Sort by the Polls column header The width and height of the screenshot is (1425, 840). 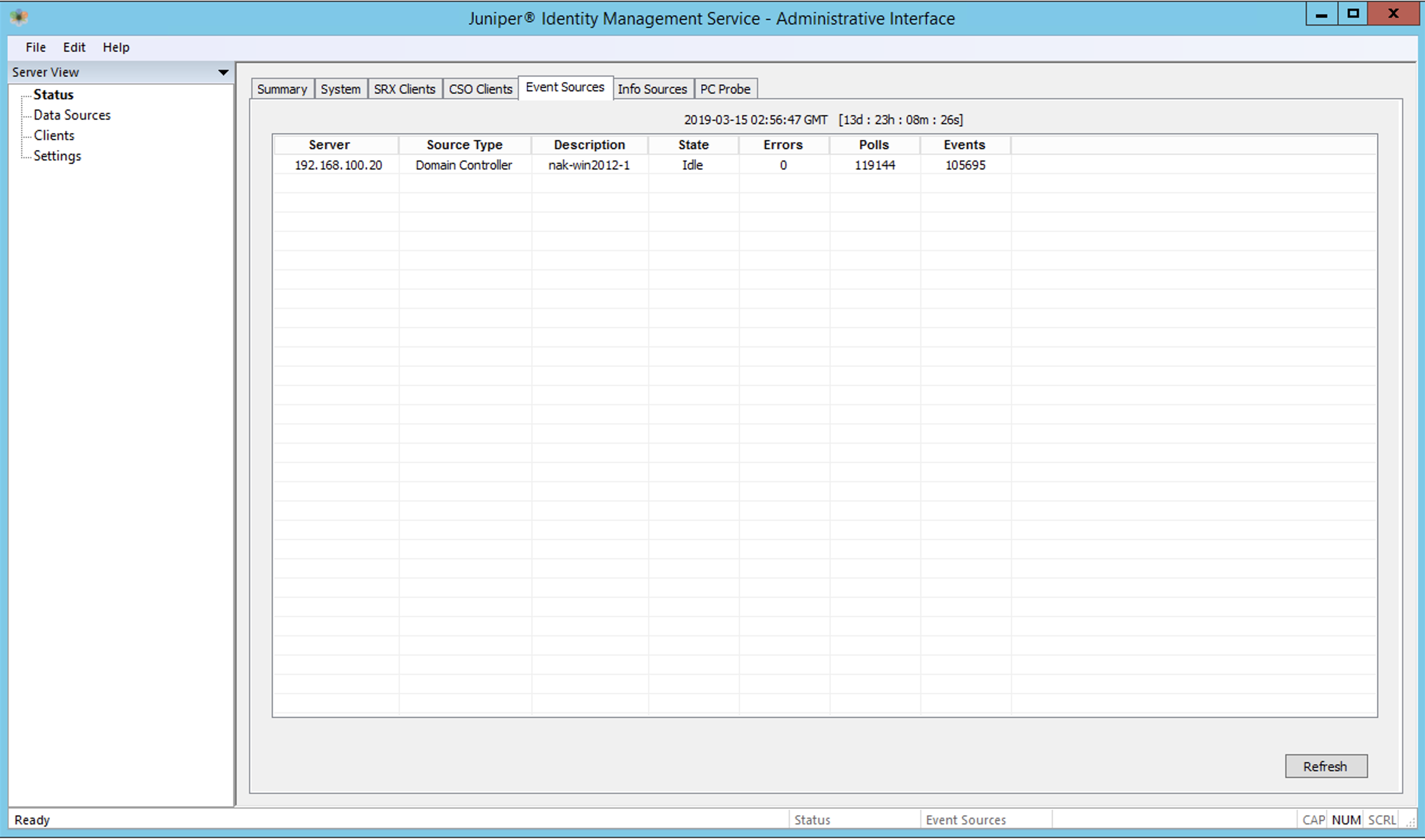874,145
